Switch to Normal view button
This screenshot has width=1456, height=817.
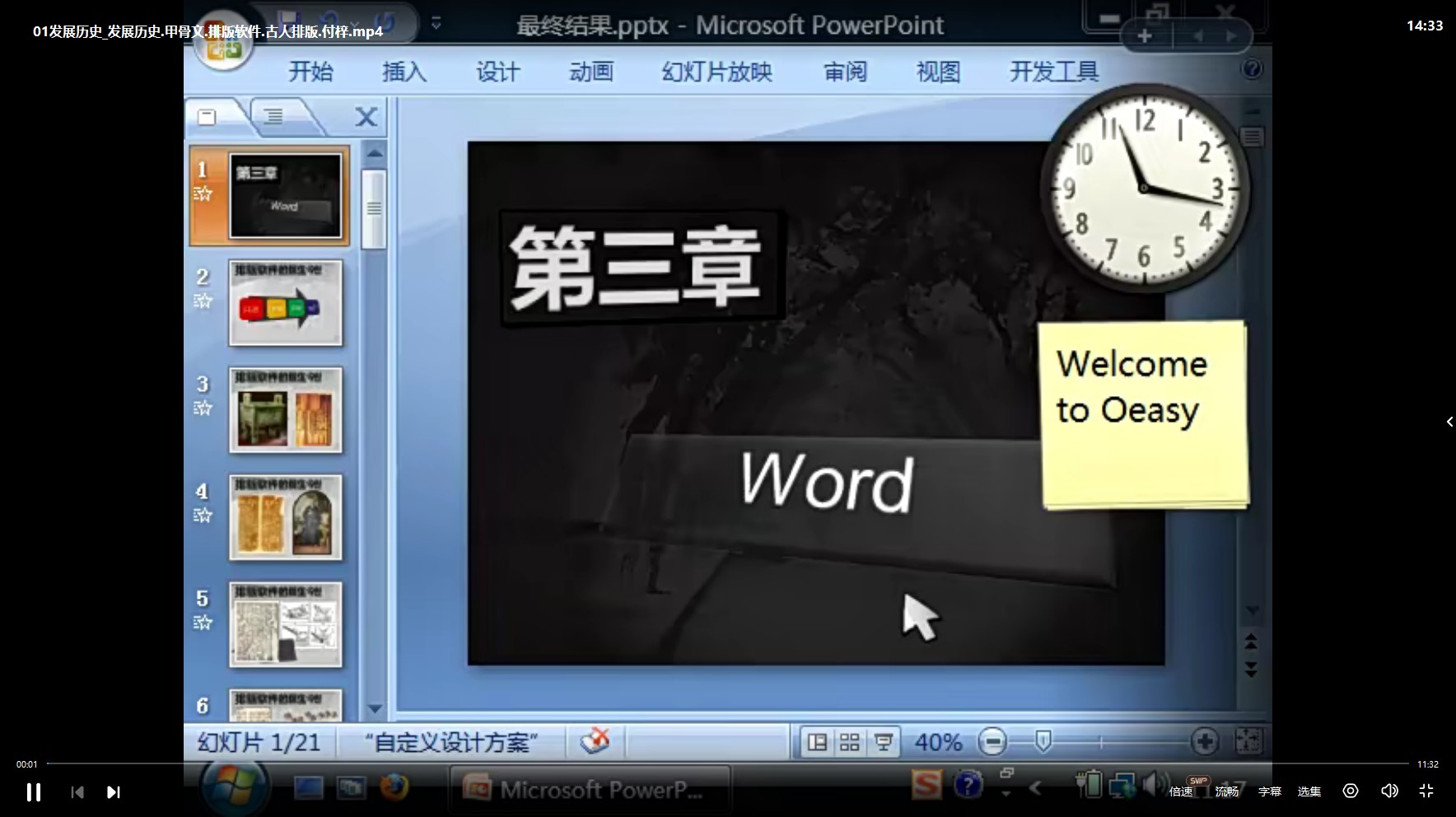pos(817,743)
